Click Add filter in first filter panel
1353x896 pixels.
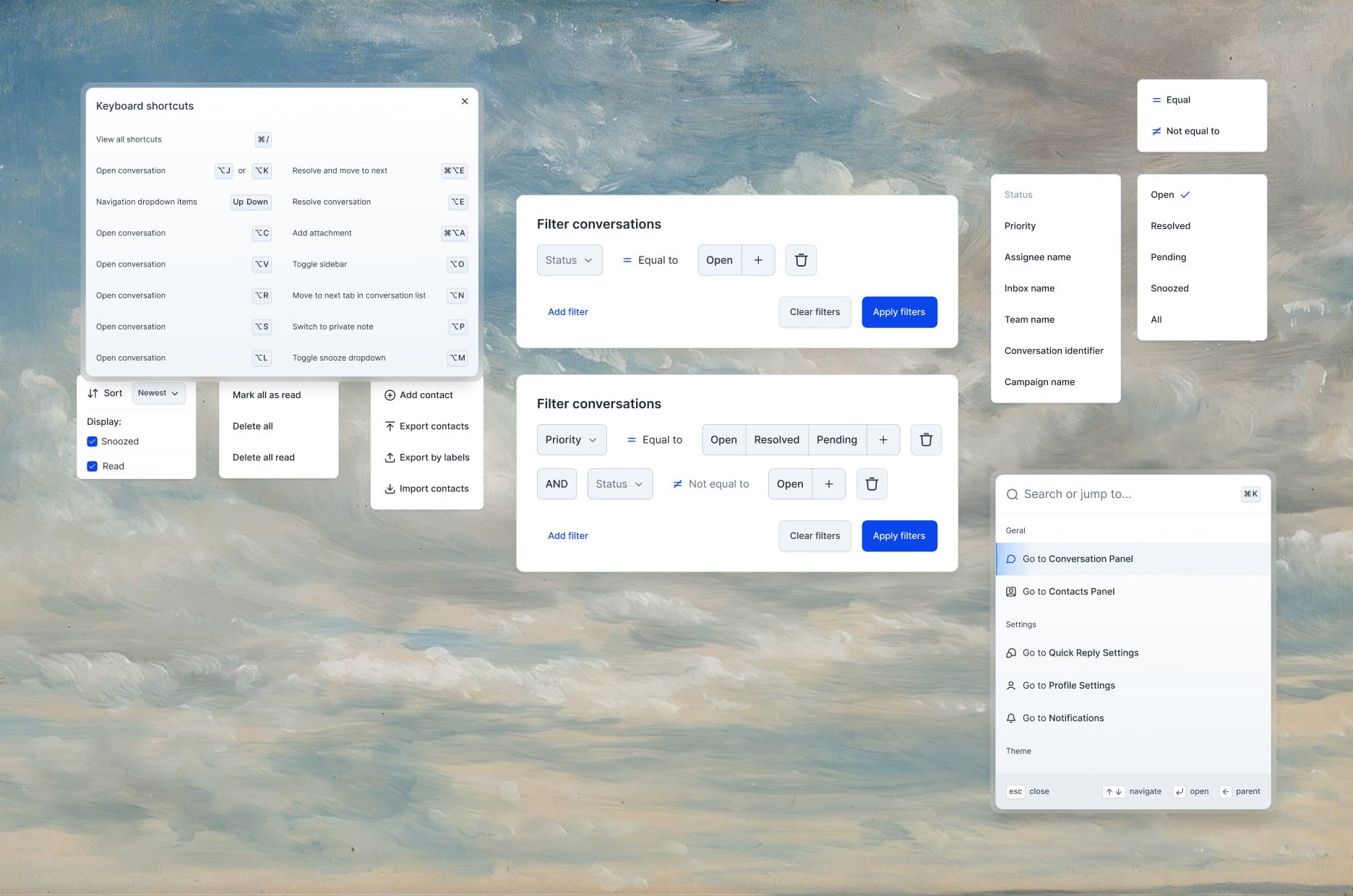pyautogui.click(x=568, y=312)
